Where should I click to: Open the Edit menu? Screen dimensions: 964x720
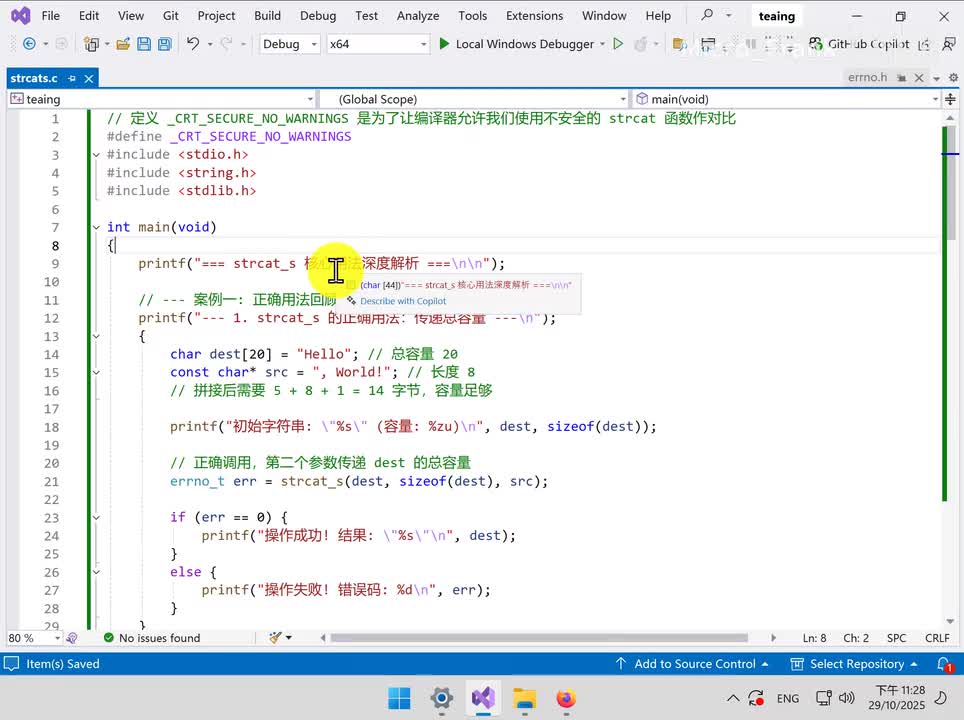click(x=89, y=15)
